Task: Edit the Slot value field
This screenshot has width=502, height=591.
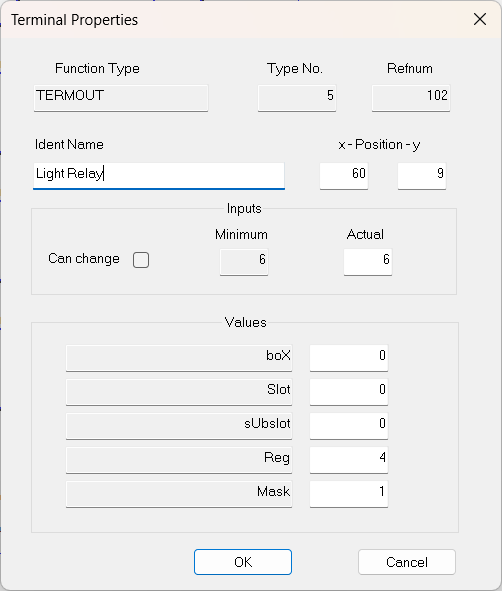Action: point(349,391)
